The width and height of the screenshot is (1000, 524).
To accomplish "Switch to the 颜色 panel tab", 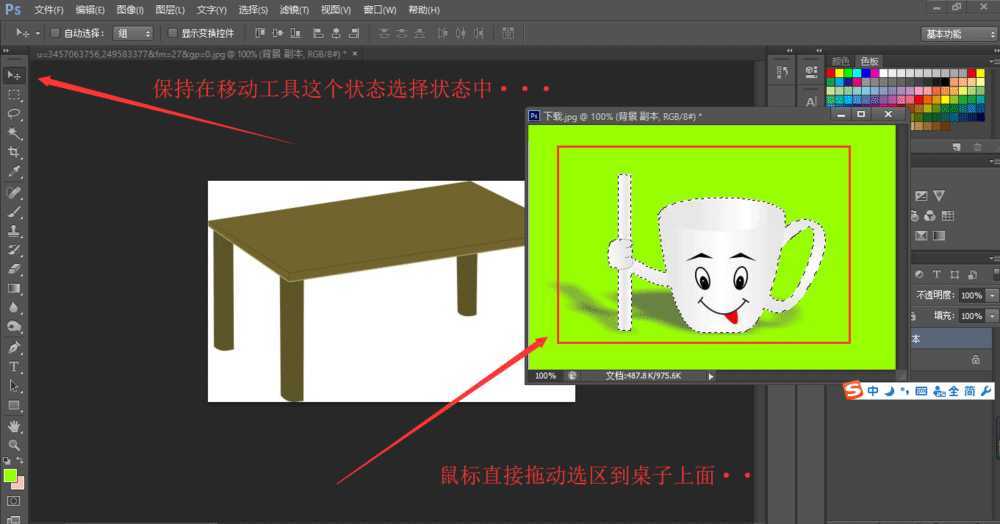I will [842, 61].
